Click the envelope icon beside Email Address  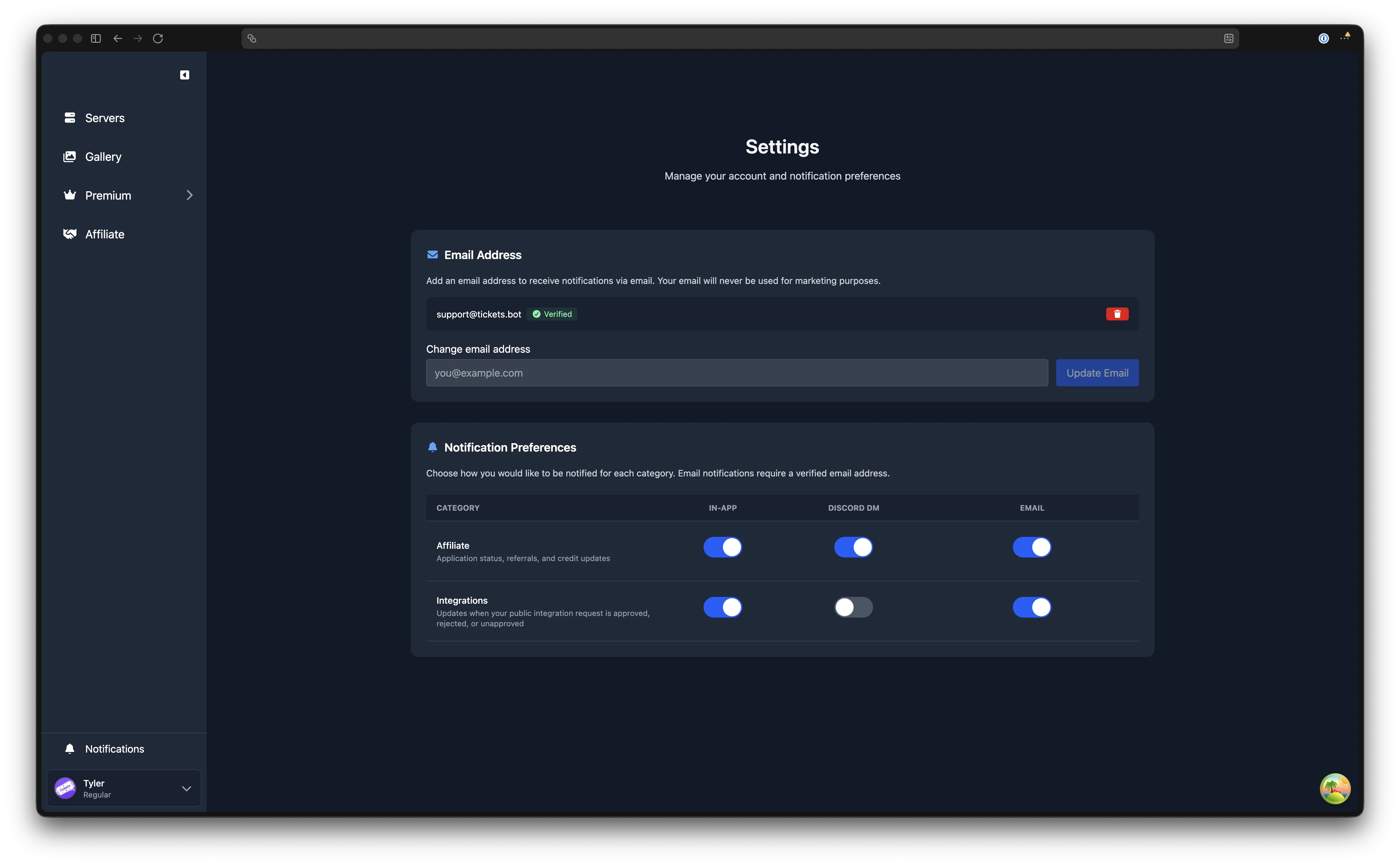pos(432,255)
